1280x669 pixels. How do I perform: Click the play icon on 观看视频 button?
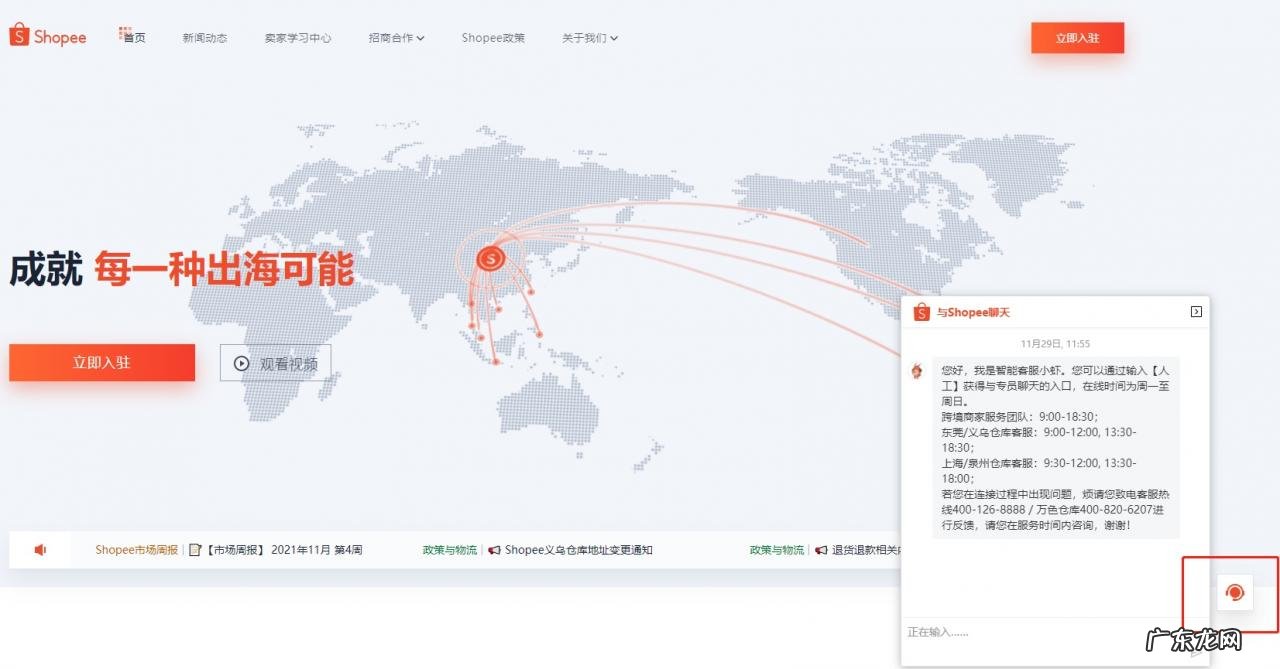[x=240, y=363]
